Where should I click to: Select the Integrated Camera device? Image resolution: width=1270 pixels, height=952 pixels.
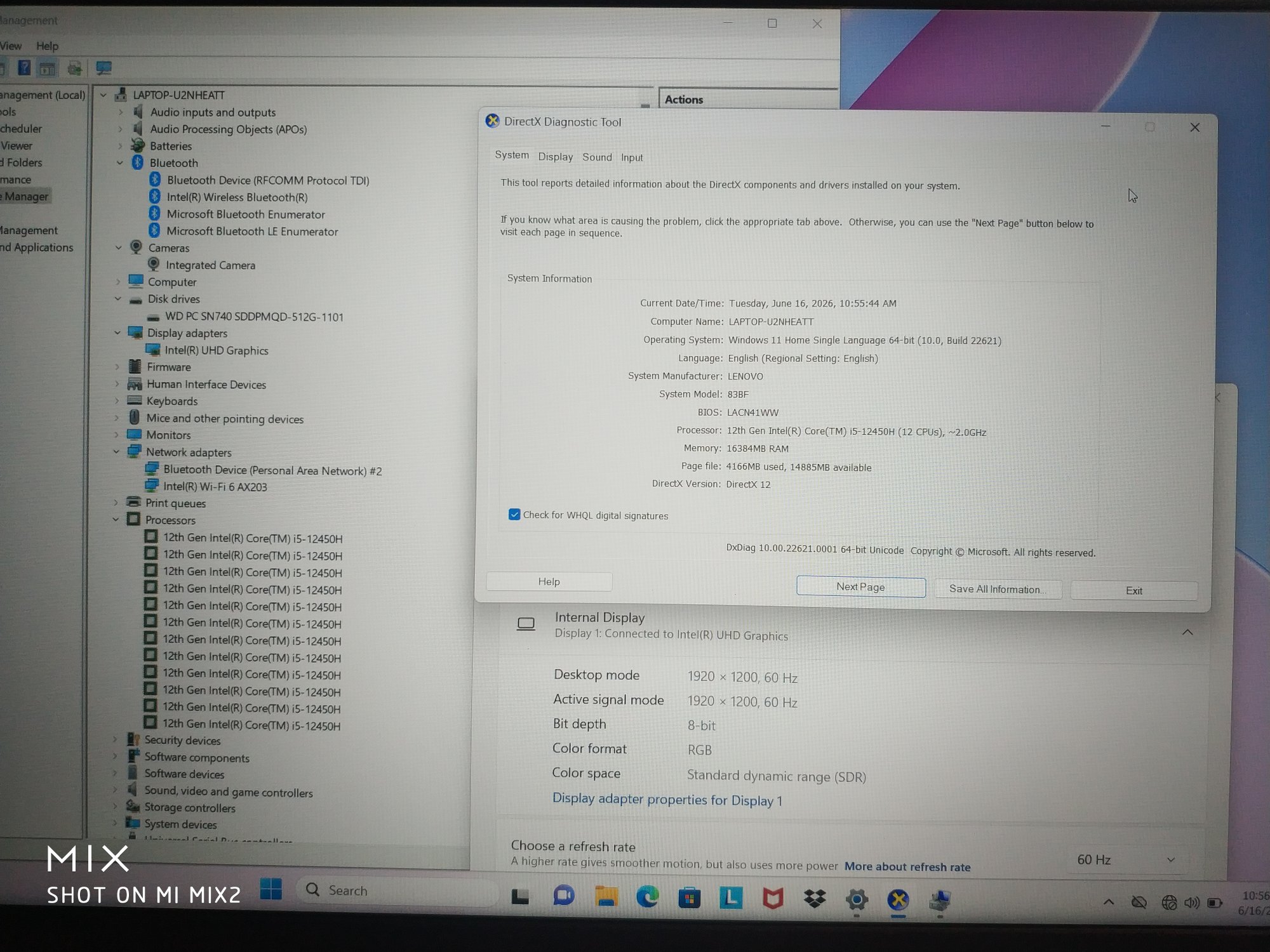coord(210,265)
